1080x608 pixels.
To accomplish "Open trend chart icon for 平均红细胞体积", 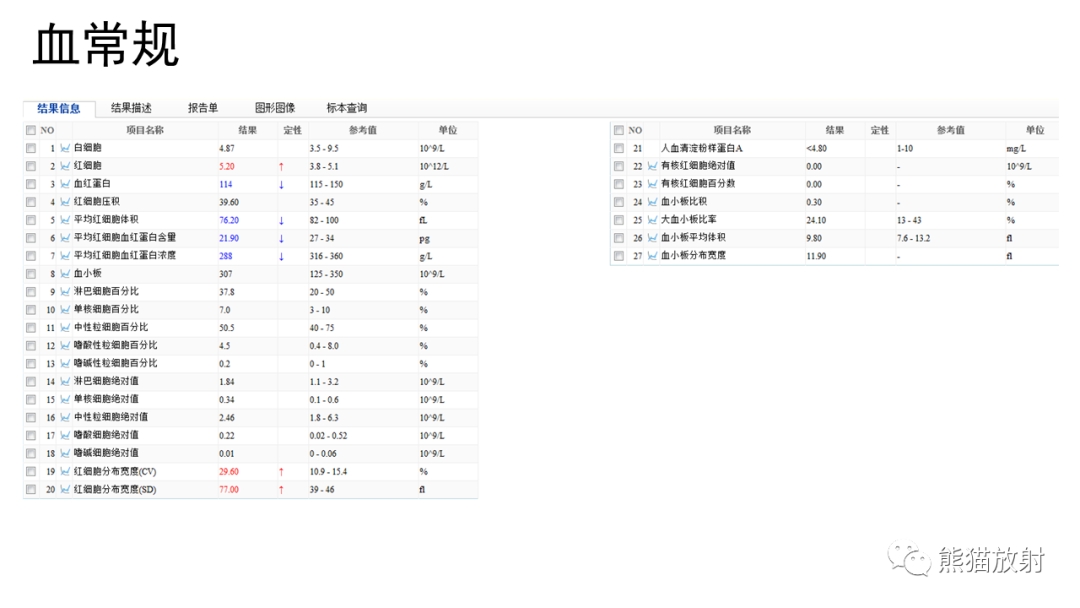I will tap(65, 220).
